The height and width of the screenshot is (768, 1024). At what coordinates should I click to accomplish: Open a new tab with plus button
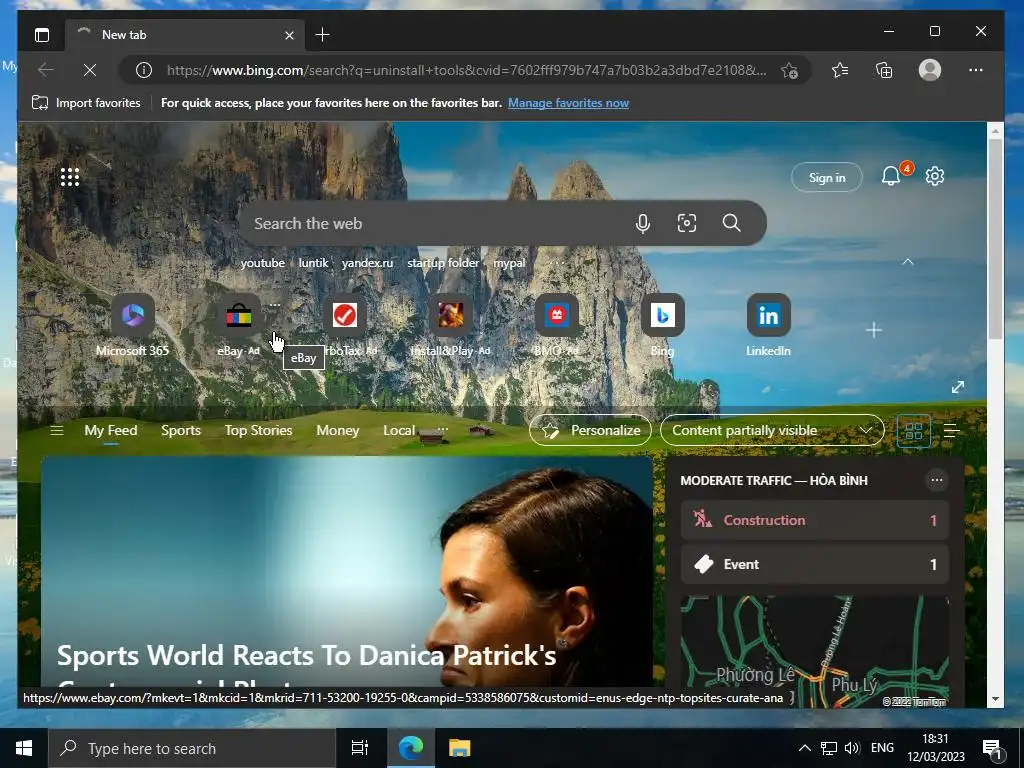[x=322, y=35]
